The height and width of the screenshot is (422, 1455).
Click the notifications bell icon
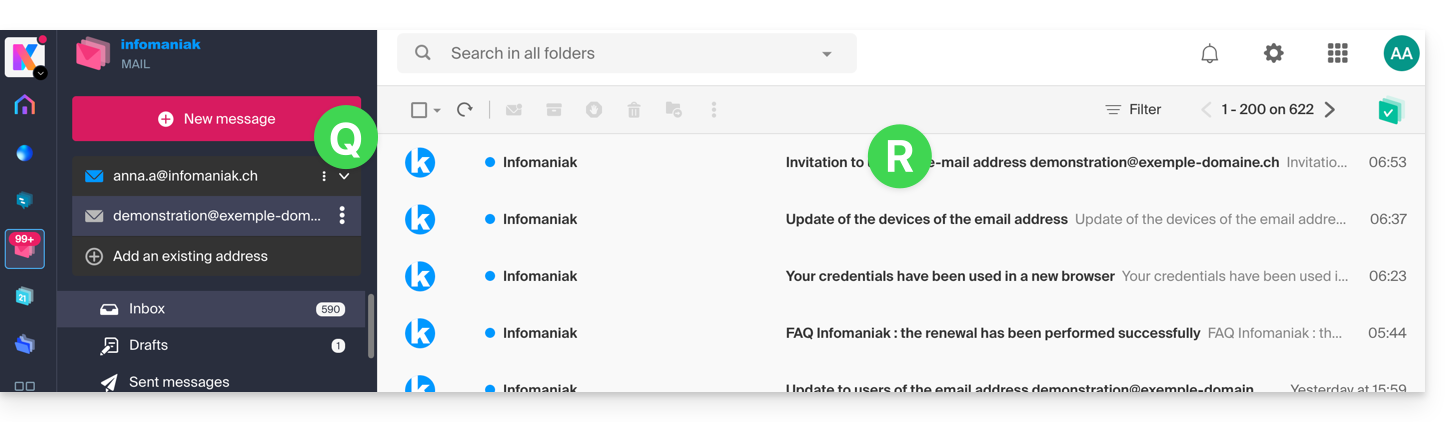(x=1210, y=54)
